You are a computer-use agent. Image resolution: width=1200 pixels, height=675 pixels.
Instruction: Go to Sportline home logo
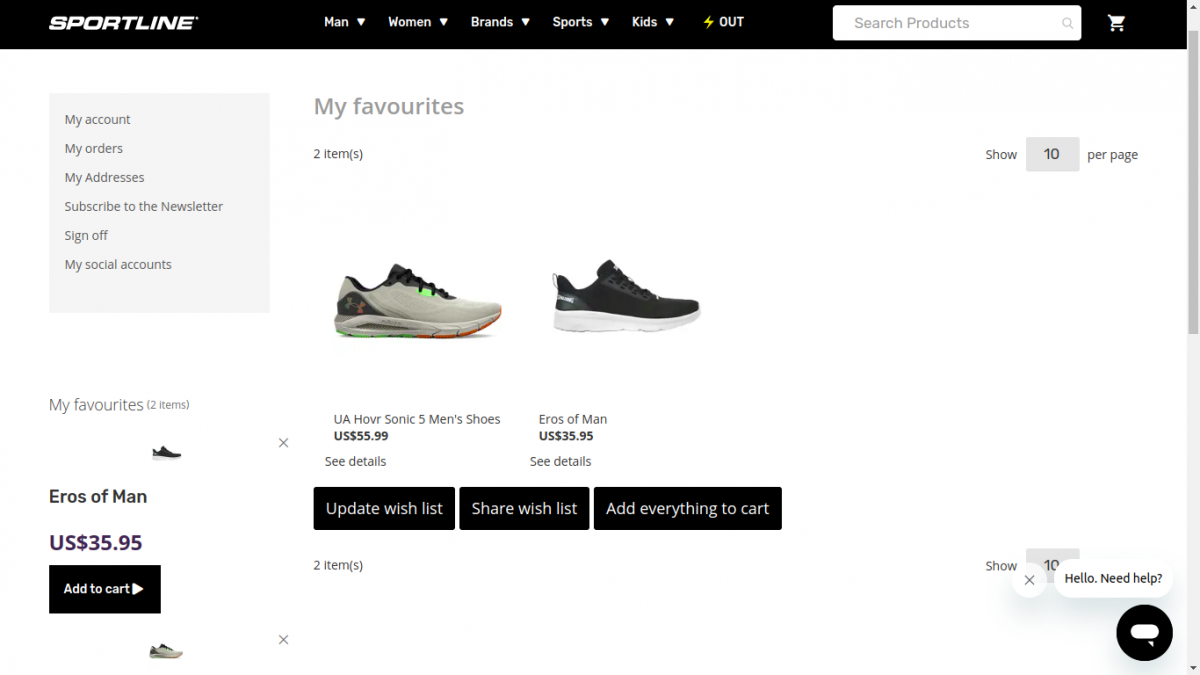[x=124, y=22]
